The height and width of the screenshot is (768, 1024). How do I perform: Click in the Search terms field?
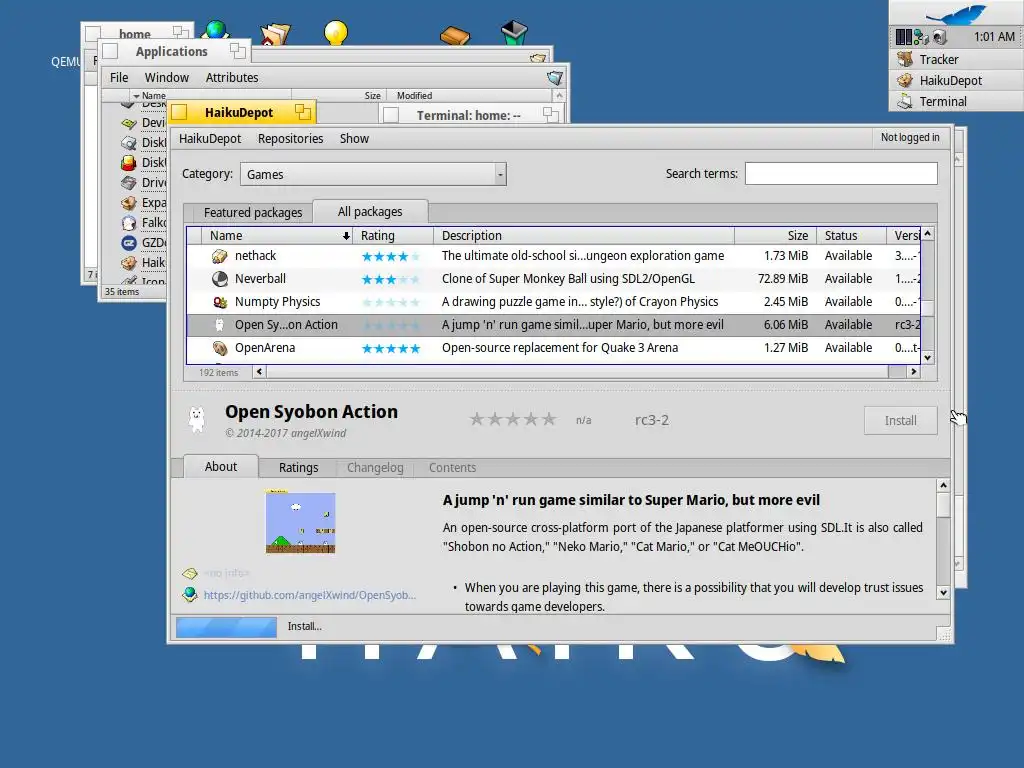coord(841,174)
